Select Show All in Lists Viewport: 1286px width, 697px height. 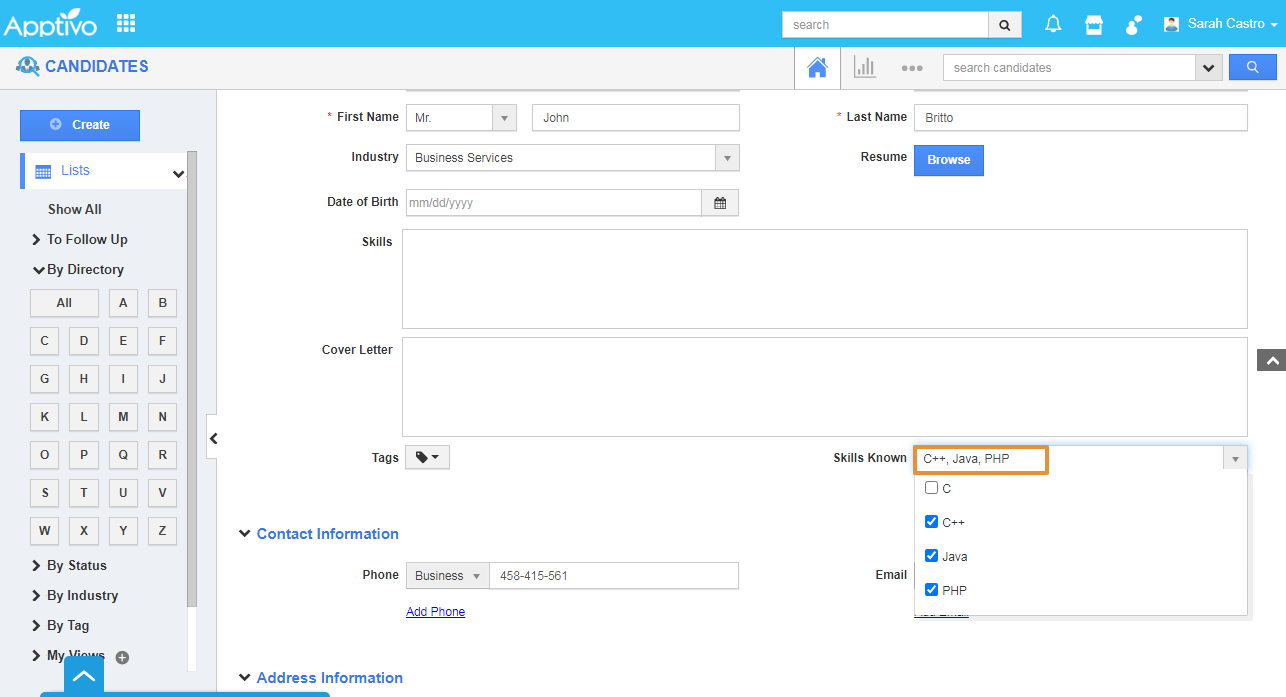pyautogui.click(x=75, y=209)
